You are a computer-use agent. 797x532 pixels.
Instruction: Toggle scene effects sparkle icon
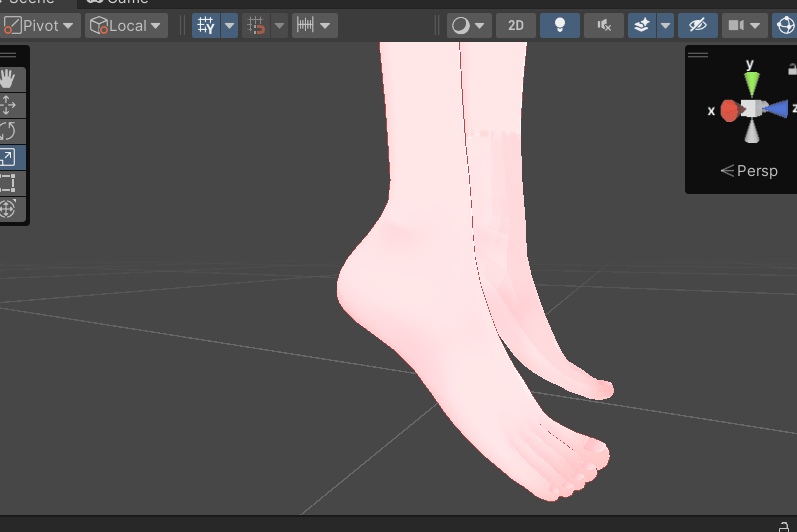[x=642, y=25]
